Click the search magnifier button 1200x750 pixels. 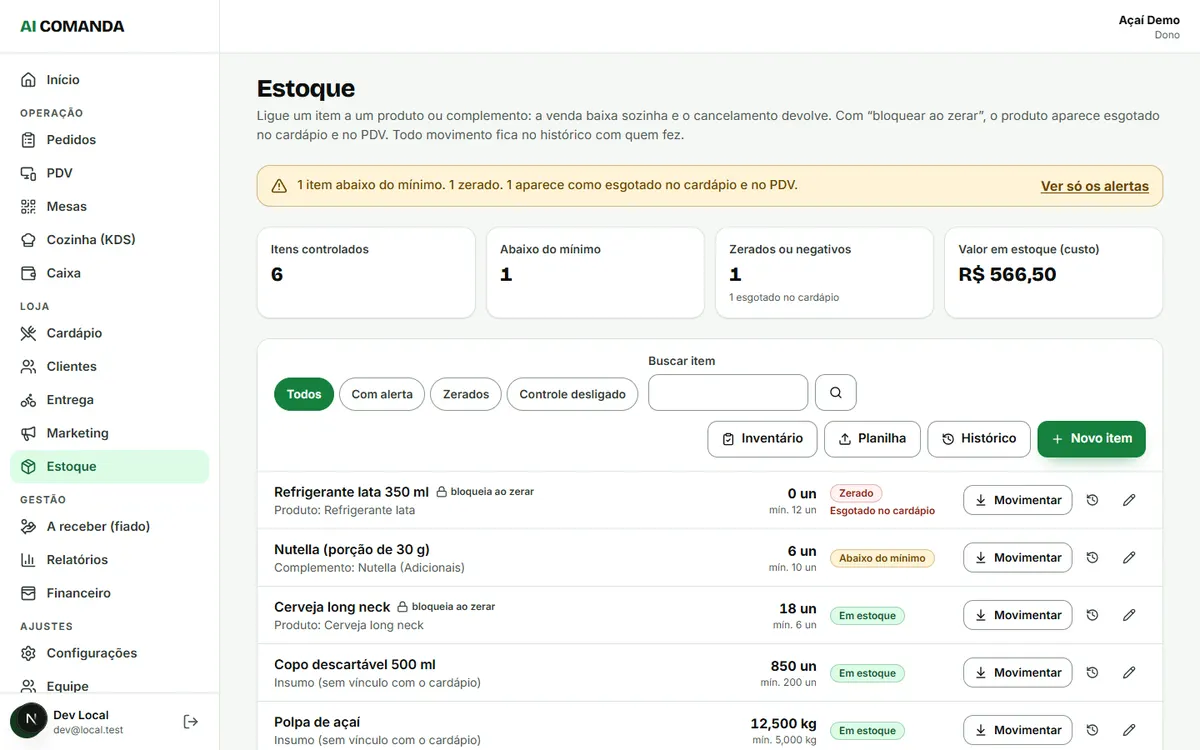836,393
